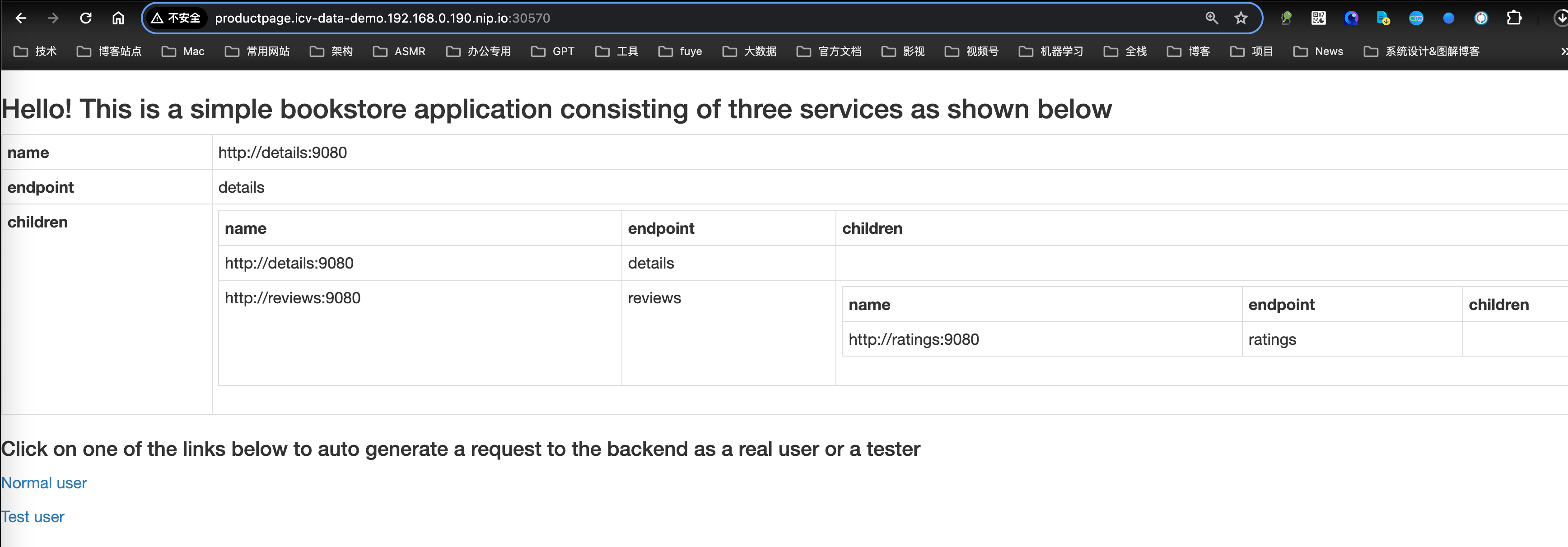
Task: Open the page zoom magnifier icon
Action: point(1211,18)
